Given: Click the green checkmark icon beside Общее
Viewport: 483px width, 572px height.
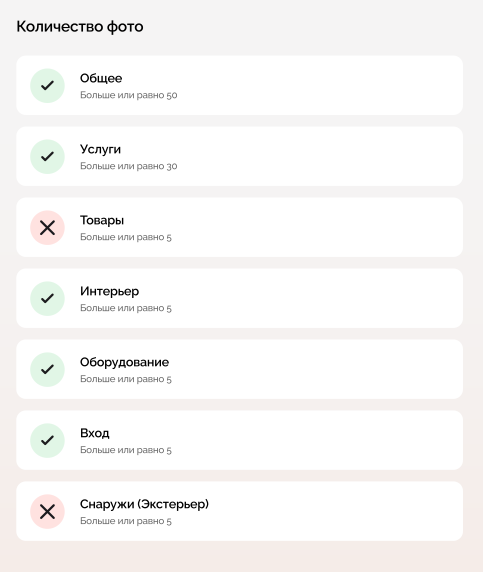Looking at the screenshot, I should [47, 86].
